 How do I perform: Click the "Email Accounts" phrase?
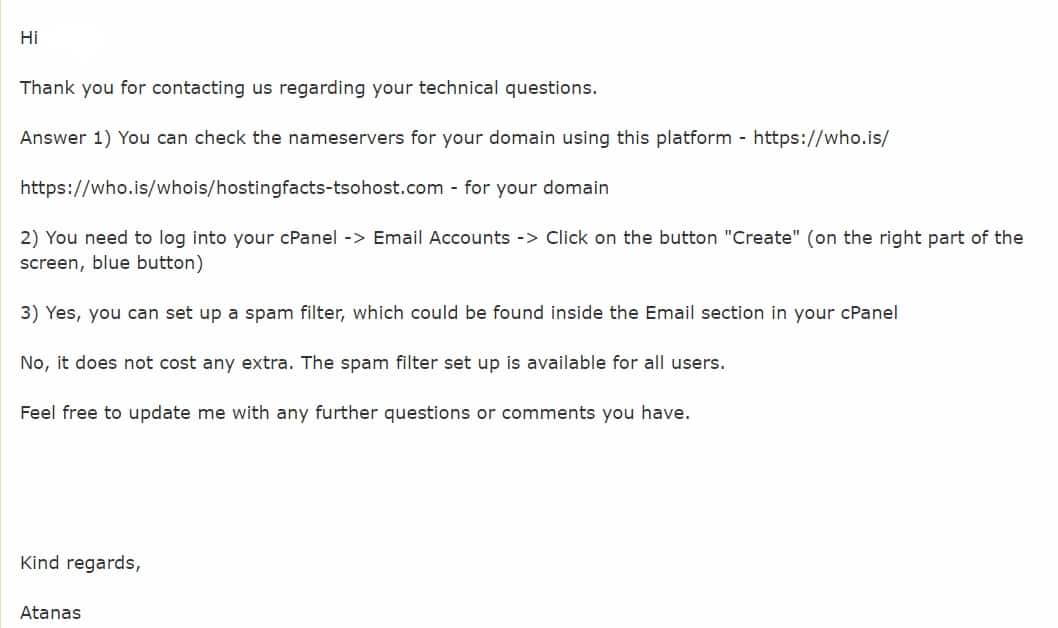click(x=441, y=238)
